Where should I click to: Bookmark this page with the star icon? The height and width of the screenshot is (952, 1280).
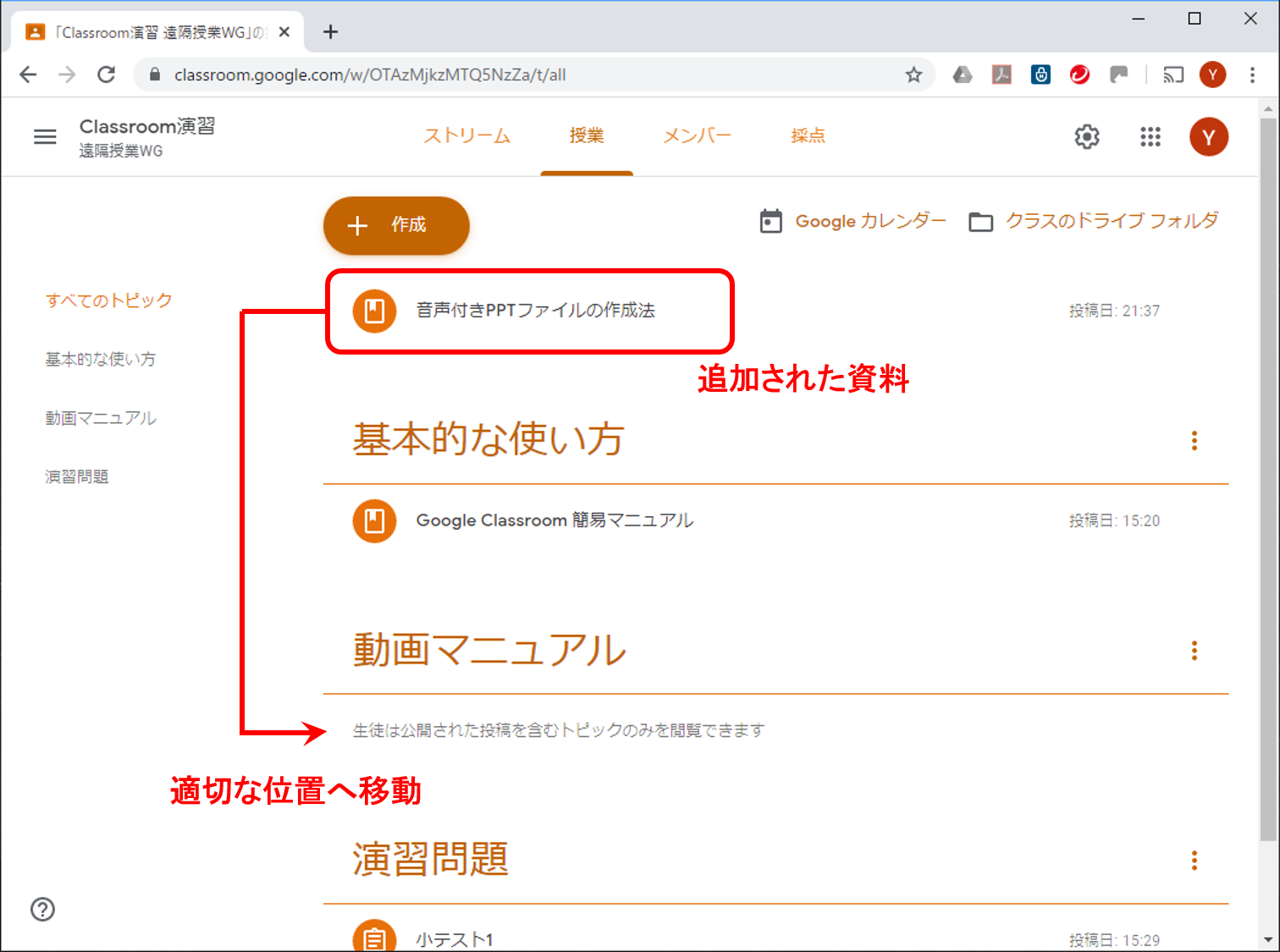[913, 74]
